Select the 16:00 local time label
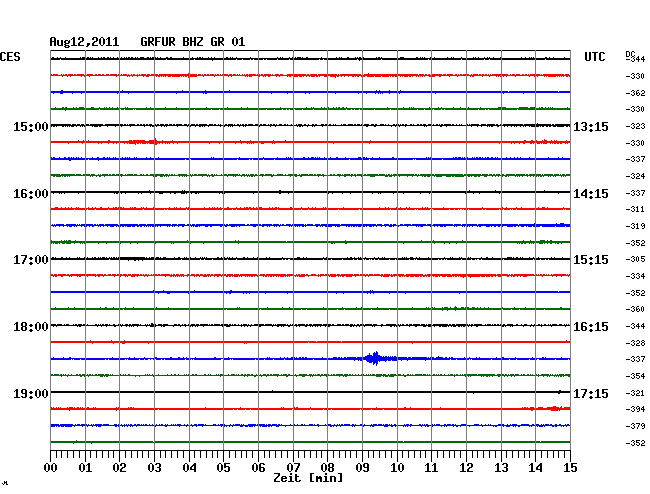Screen dimensions: 650x494 31,194
